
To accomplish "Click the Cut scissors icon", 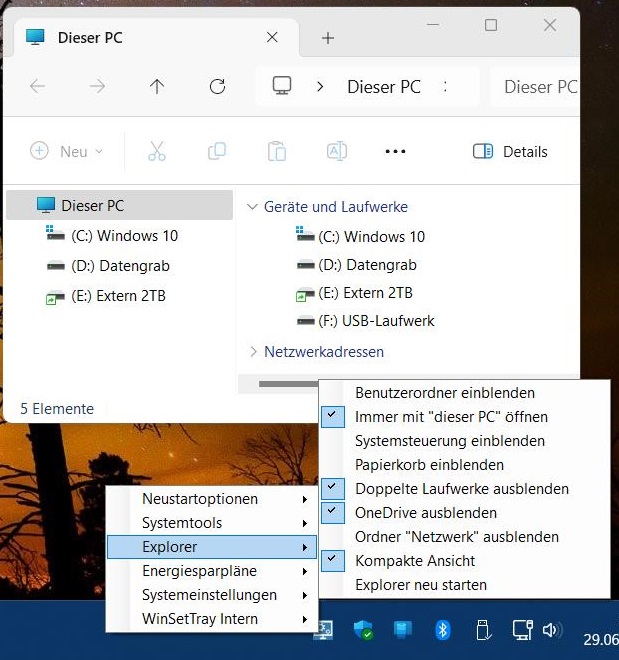I will coord(157,151).
